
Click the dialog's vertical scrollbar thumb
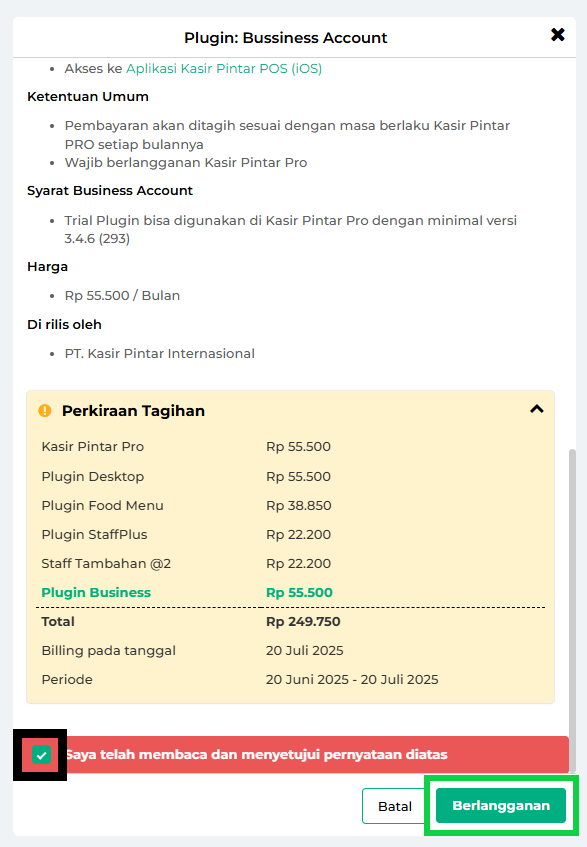tap(572, 610)
